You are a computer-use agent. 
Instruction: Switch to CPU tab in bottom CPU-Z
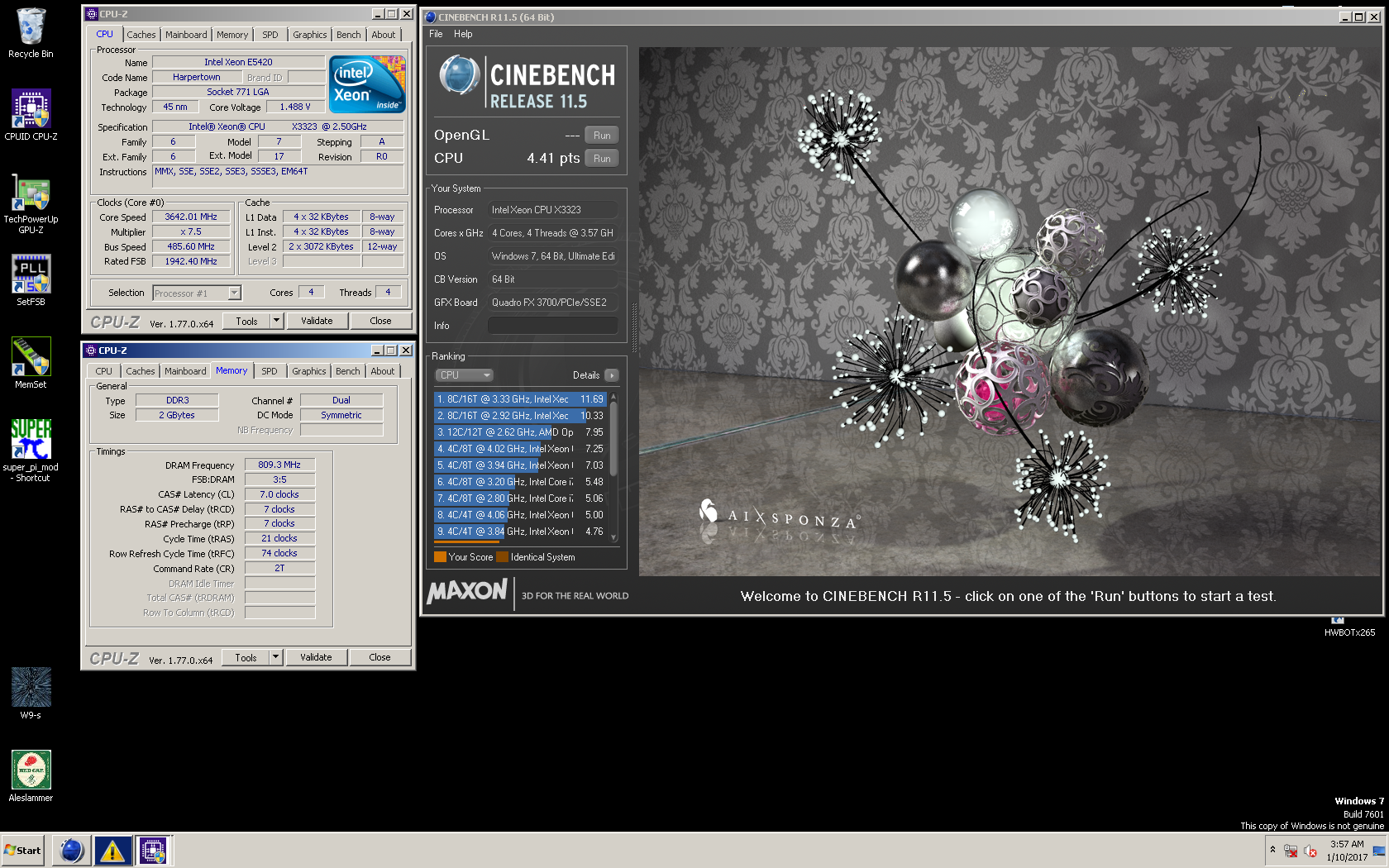pyautogui.click(x=104, y=371)
